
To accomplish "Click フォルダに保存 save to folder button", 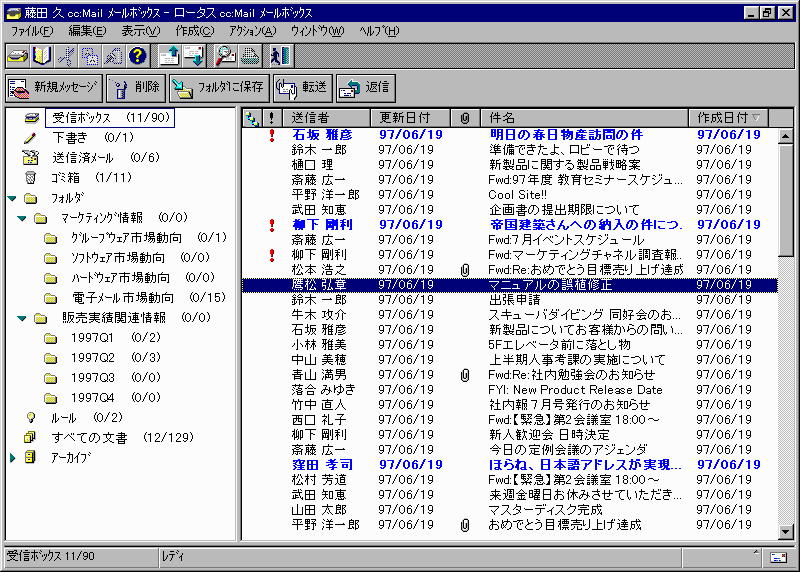I will coord(220,88).
